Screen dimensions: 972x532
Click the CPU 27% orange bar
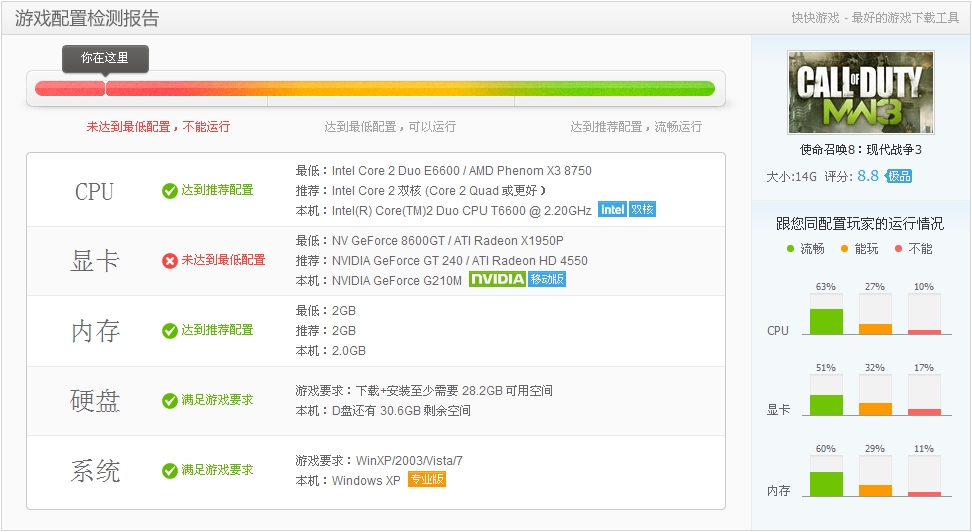coord(875,329)
